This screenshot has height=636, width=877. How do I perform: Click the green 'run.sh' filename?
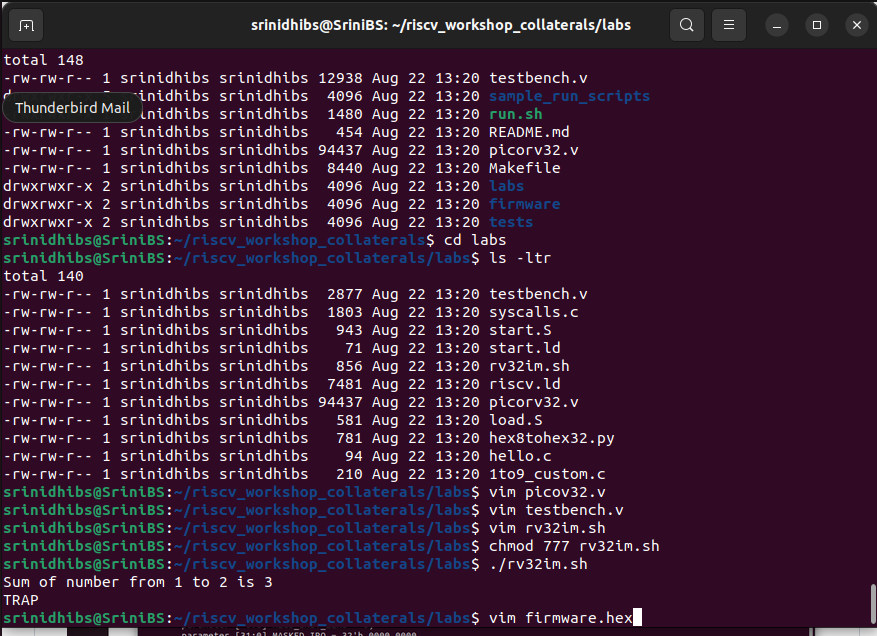tap(516, 113)
